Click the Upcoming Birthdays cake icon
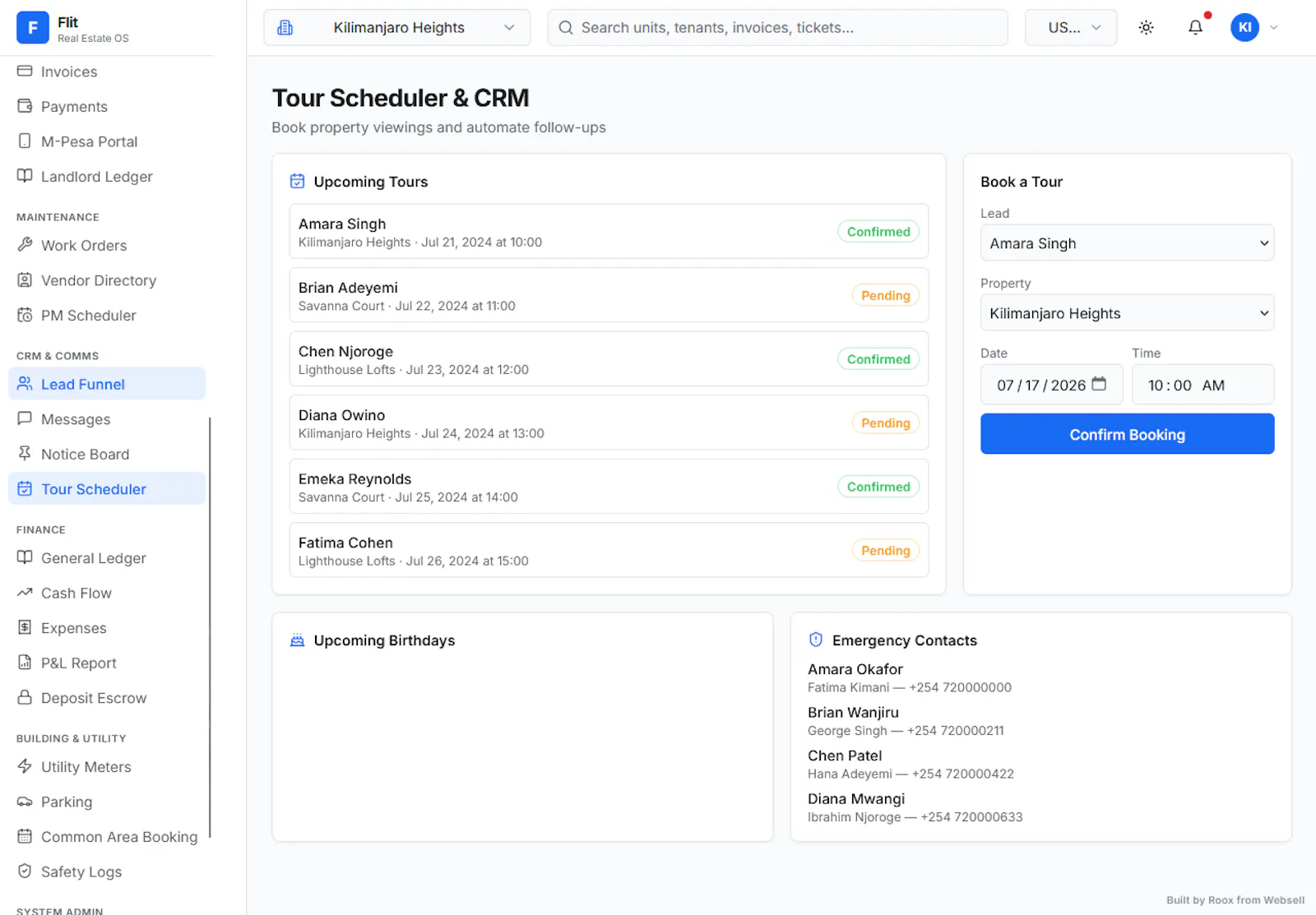Image resolution: width=1316 pixels, height=915 pixels. (x=298, y=640)
